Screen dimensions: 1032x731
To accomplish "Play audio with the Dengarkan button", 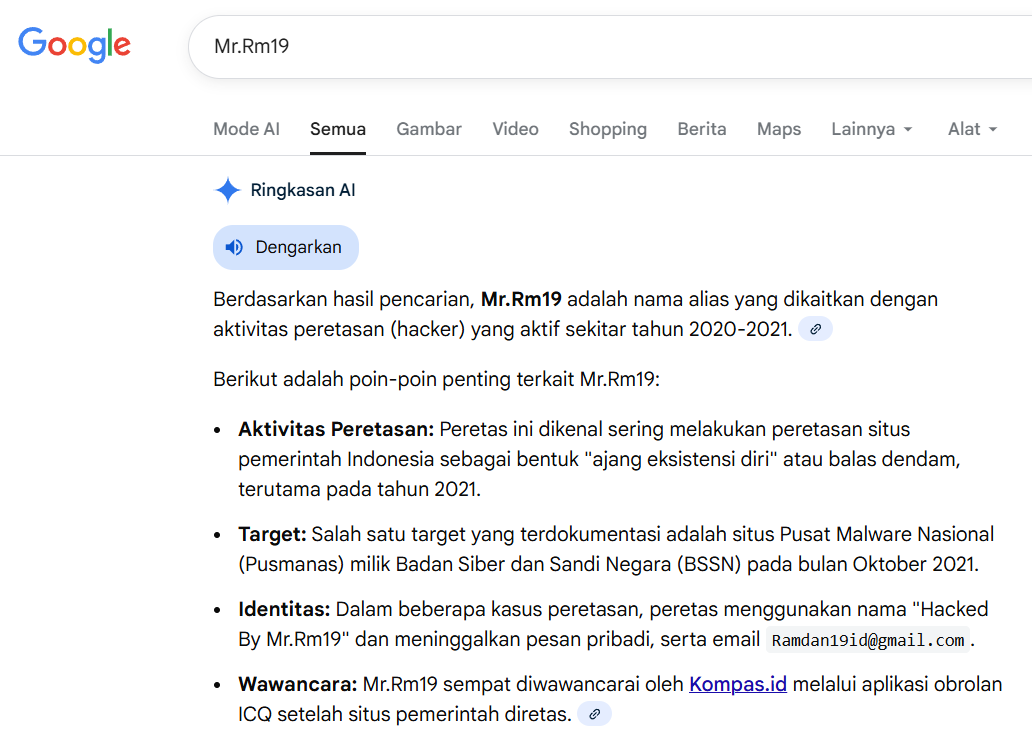I will (x=286, y=247).
